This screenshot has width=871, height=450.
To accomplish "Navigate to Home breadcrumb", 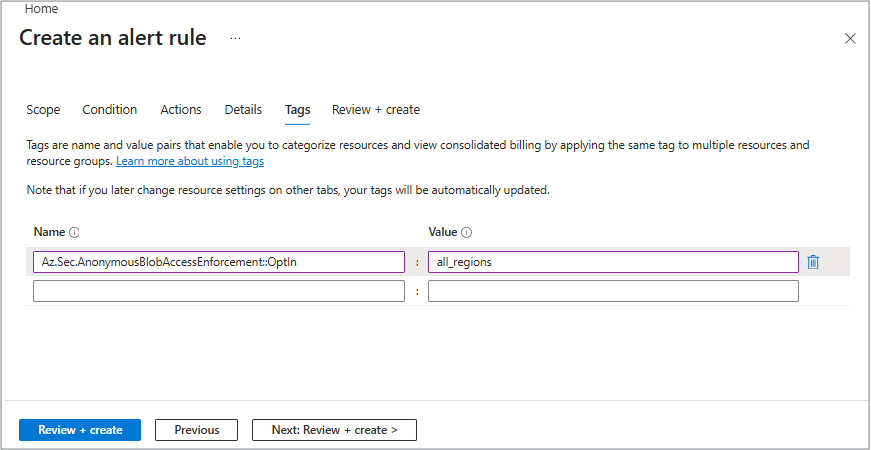I will 41,9.
